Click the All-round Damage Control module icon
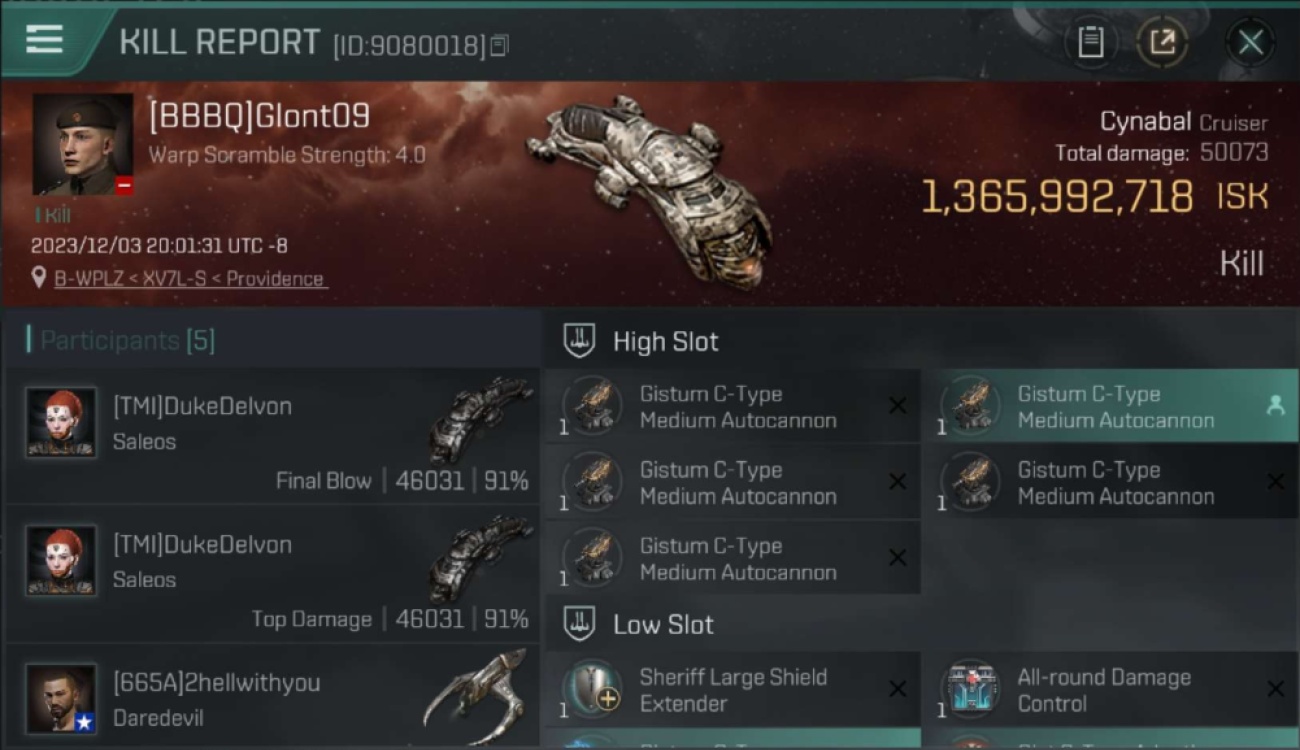 (970, 690)
